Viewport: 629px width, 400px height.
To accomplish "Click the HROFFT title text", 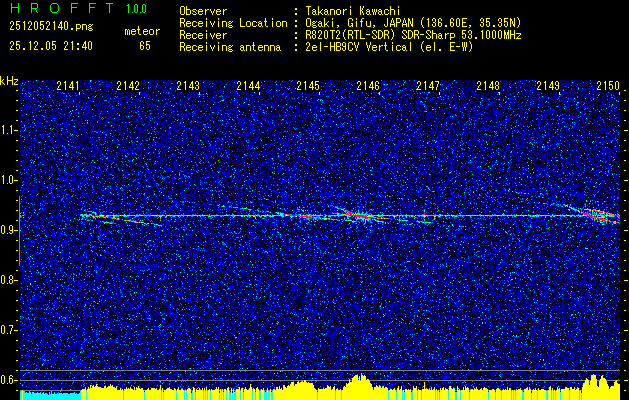I will click(62, 8).
